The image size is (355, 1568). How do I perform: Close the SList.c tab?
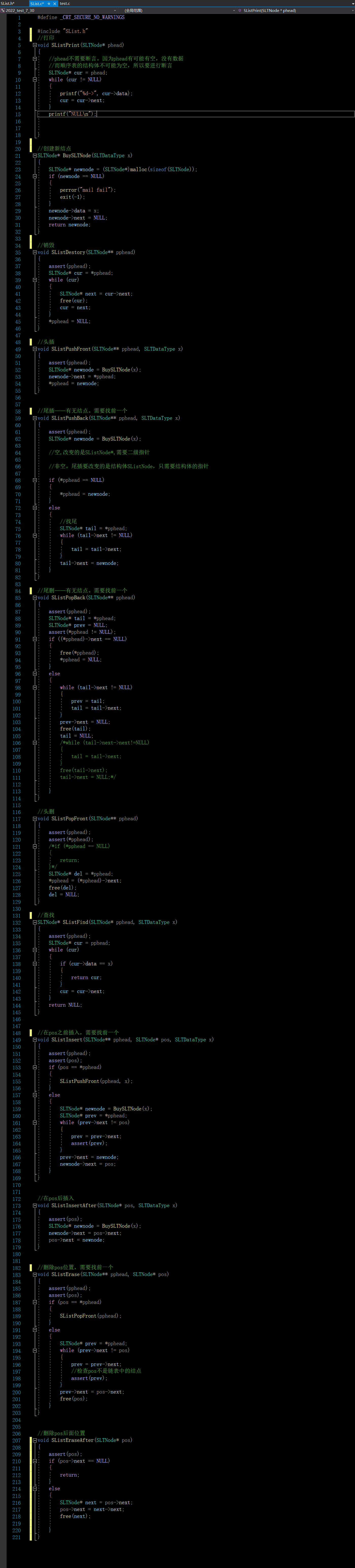tap(55, 4)
